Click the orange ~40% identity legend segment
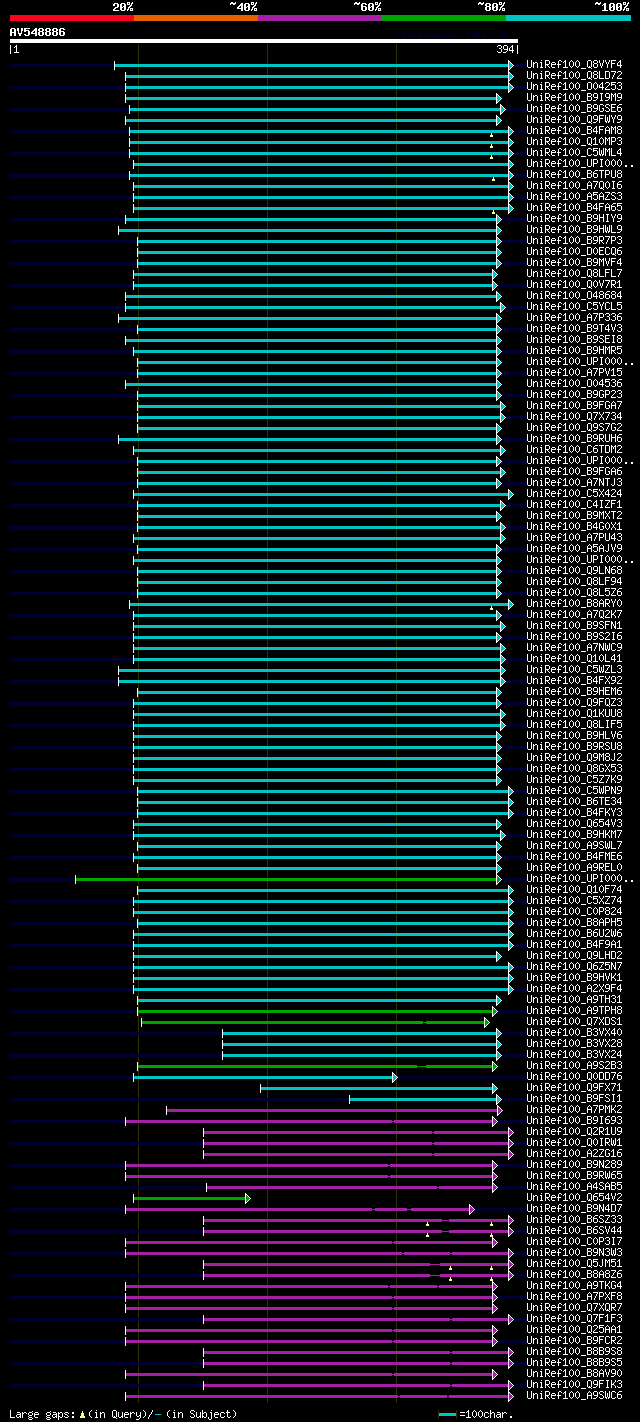 point(196,18)
